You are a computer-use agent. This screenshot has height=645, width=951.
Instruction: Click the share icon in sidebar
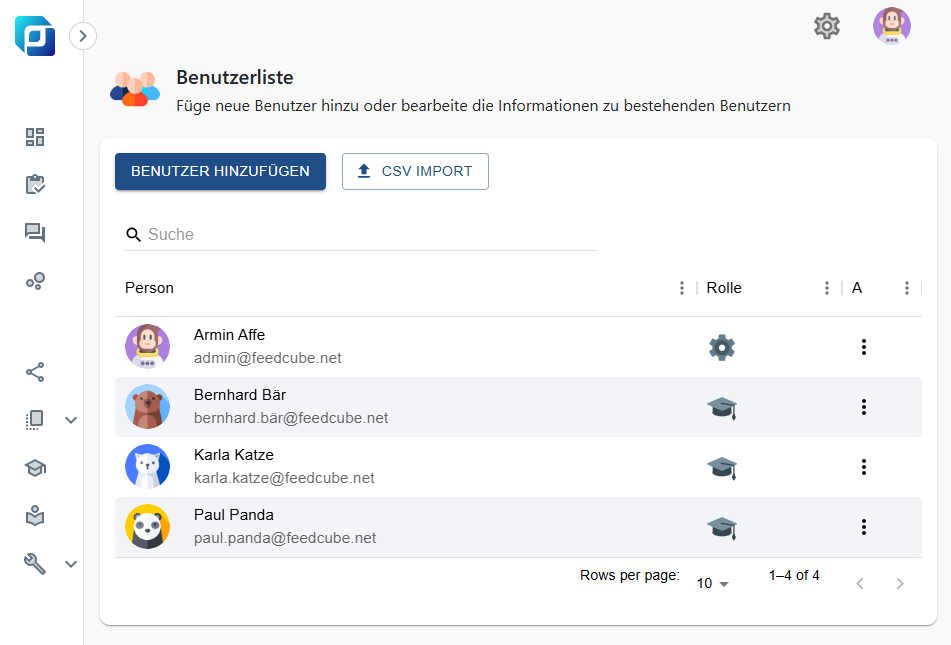pos(35,372)
